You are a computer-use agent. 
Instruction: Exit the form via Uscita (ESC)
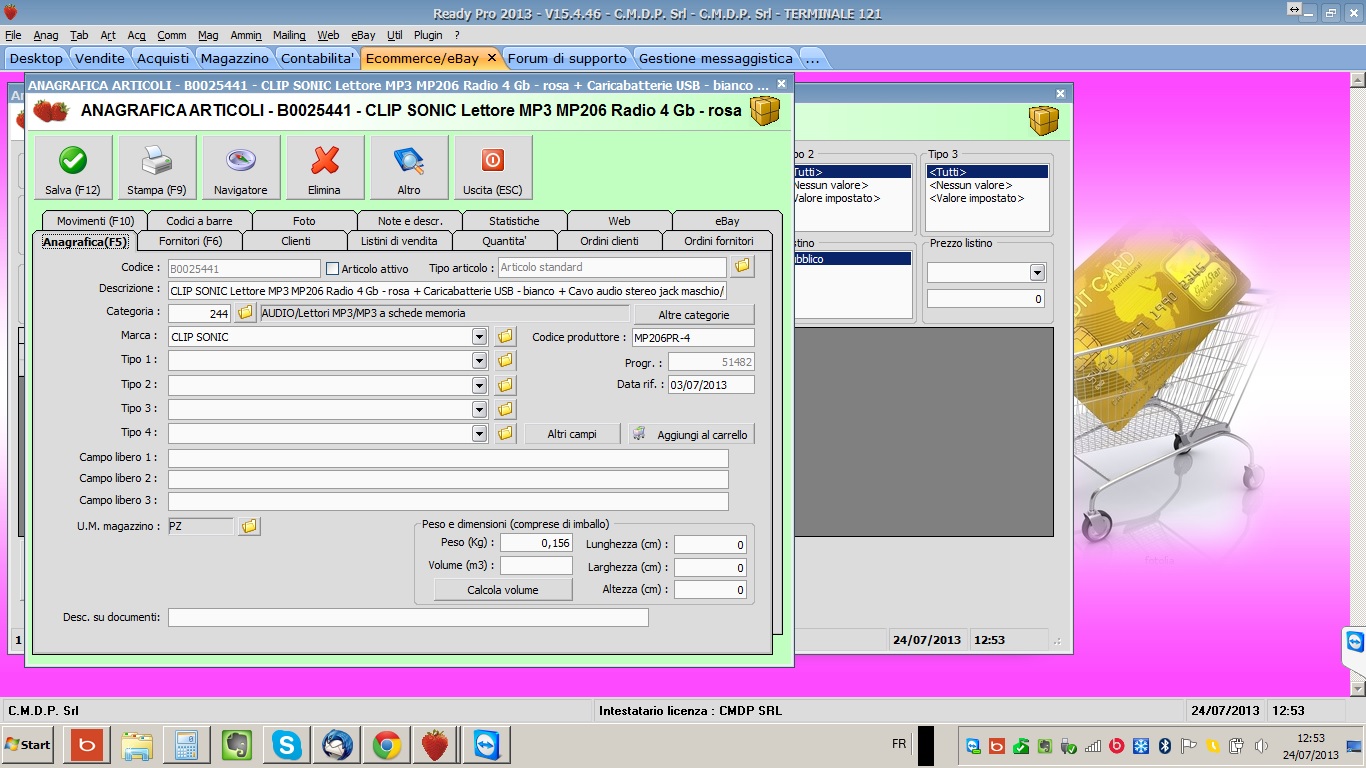click(493, 168)
